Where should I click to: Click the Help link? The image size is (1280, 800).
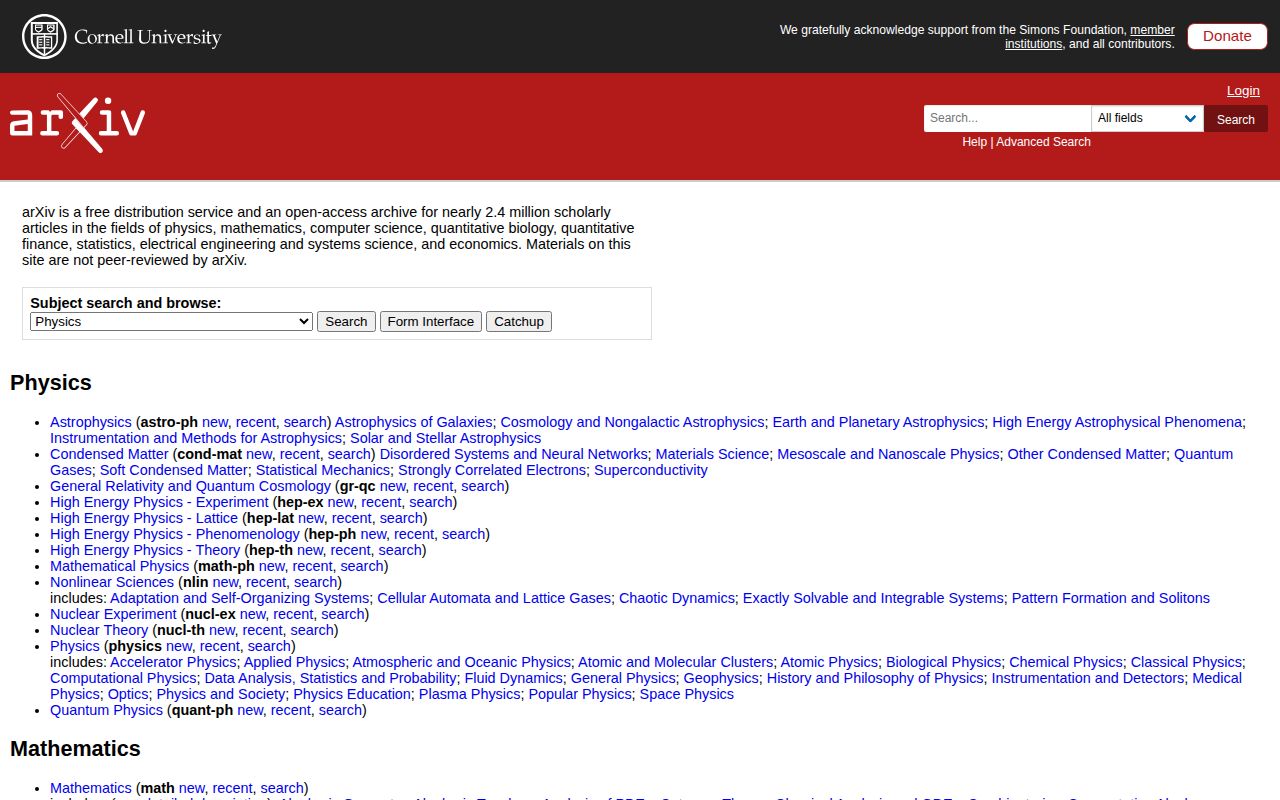tap(974, 142)
